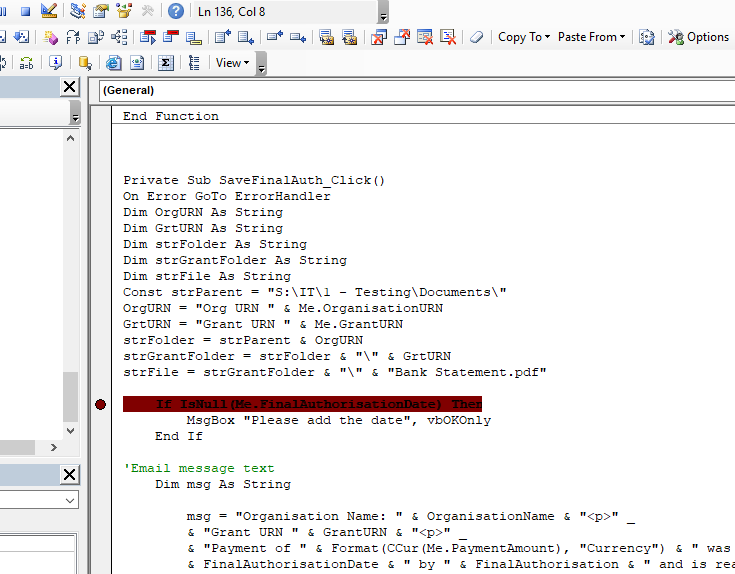Click the Reset (stop) square button

click(25, 11)
